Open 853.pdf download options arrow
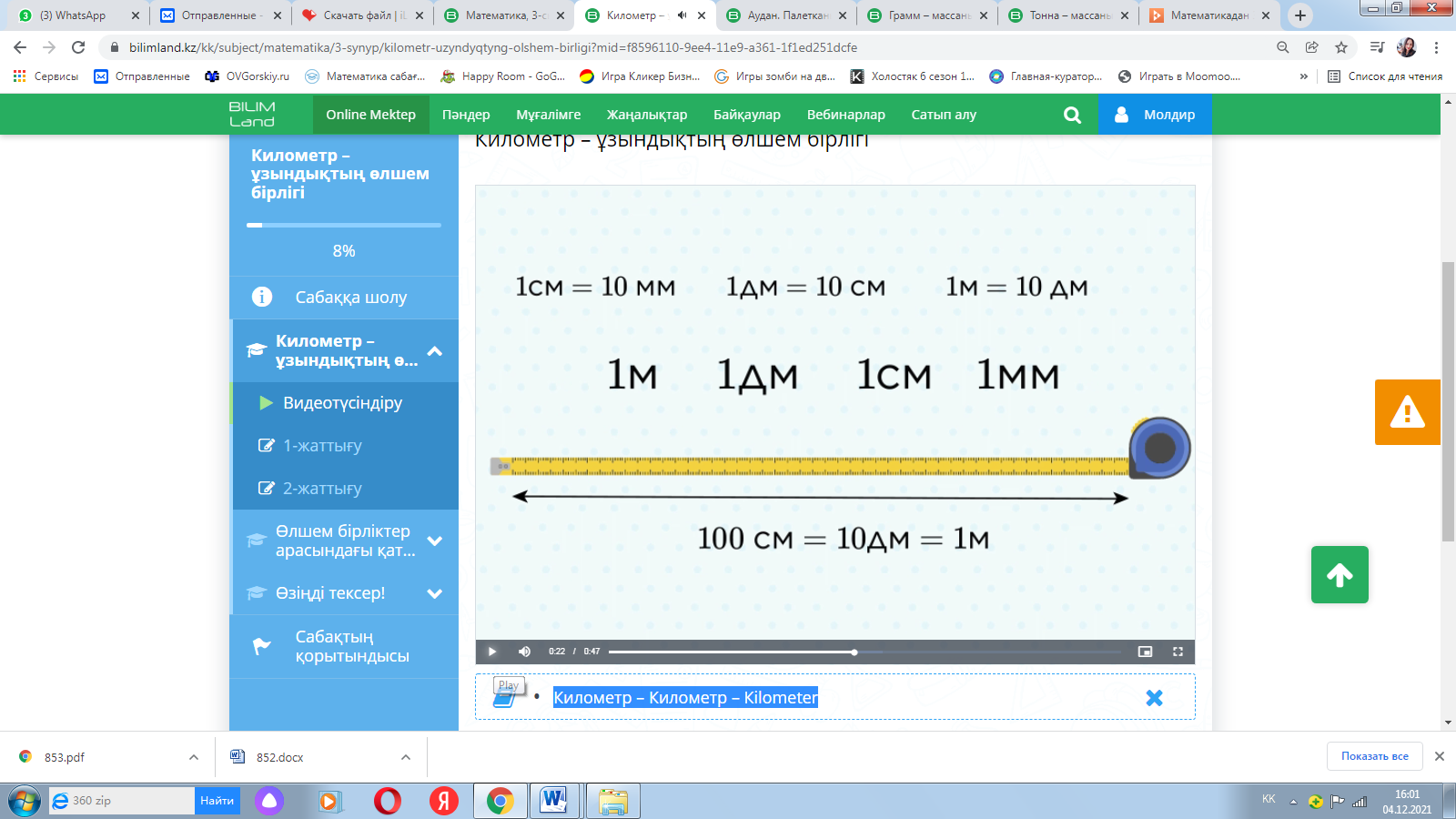The height and width of the screenshot is (819, 1456). (x=194, y=757)
